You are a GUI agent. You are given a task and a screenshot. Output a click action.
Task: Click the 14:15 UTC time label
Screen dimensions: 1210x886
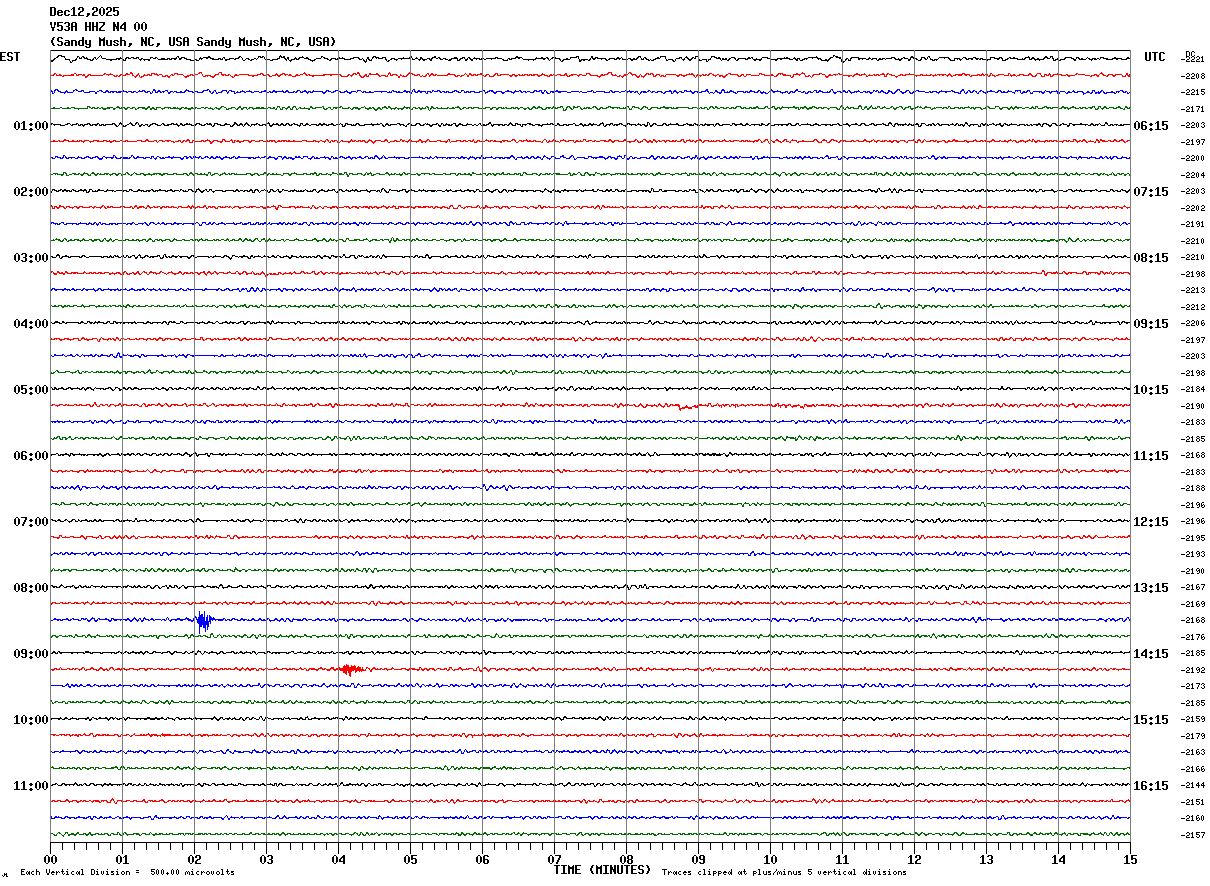pyautogui.click(x=1150, y=654)
